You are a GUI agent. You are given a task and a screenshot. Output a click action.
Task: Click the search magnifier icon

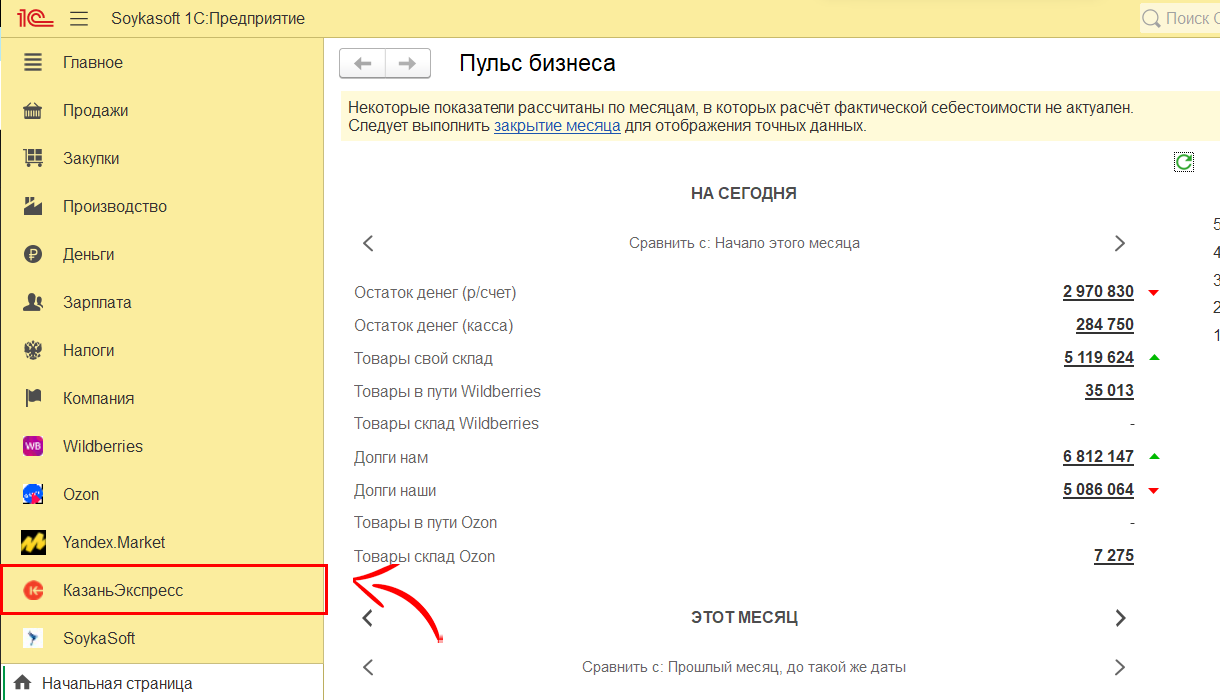[1151, 18]
